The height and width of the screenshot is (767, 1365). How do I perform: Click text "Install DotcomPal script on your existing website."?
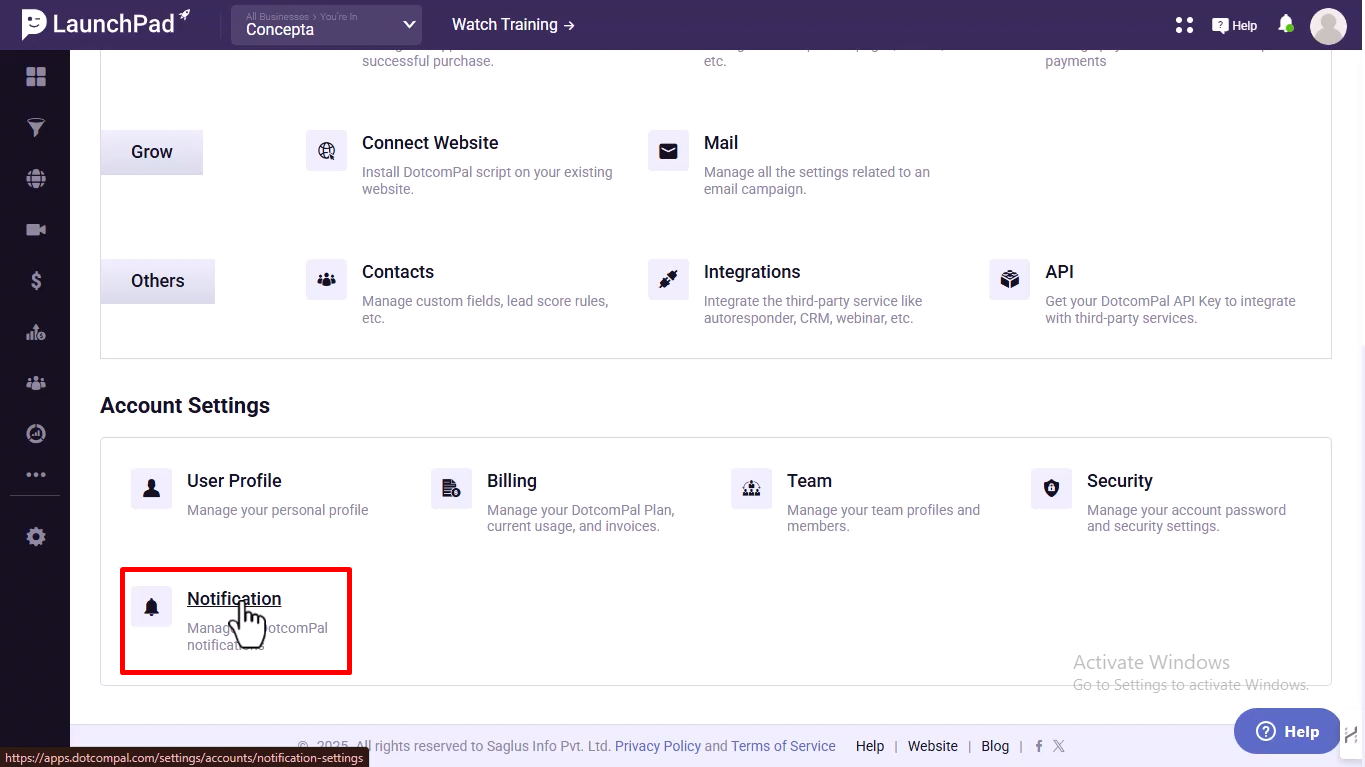click(x=487, y=180)
